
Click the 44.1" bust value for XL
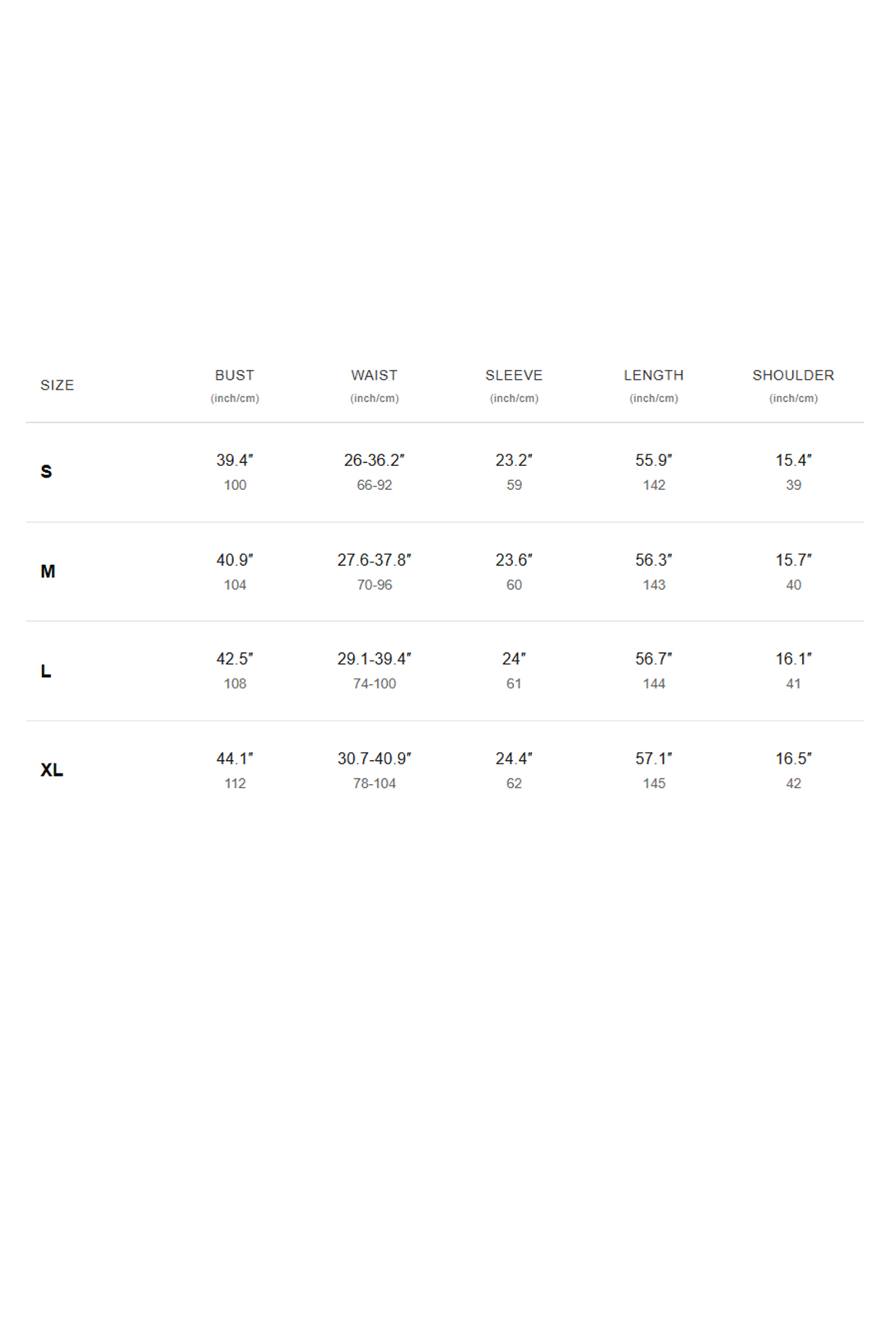(235, 758)
